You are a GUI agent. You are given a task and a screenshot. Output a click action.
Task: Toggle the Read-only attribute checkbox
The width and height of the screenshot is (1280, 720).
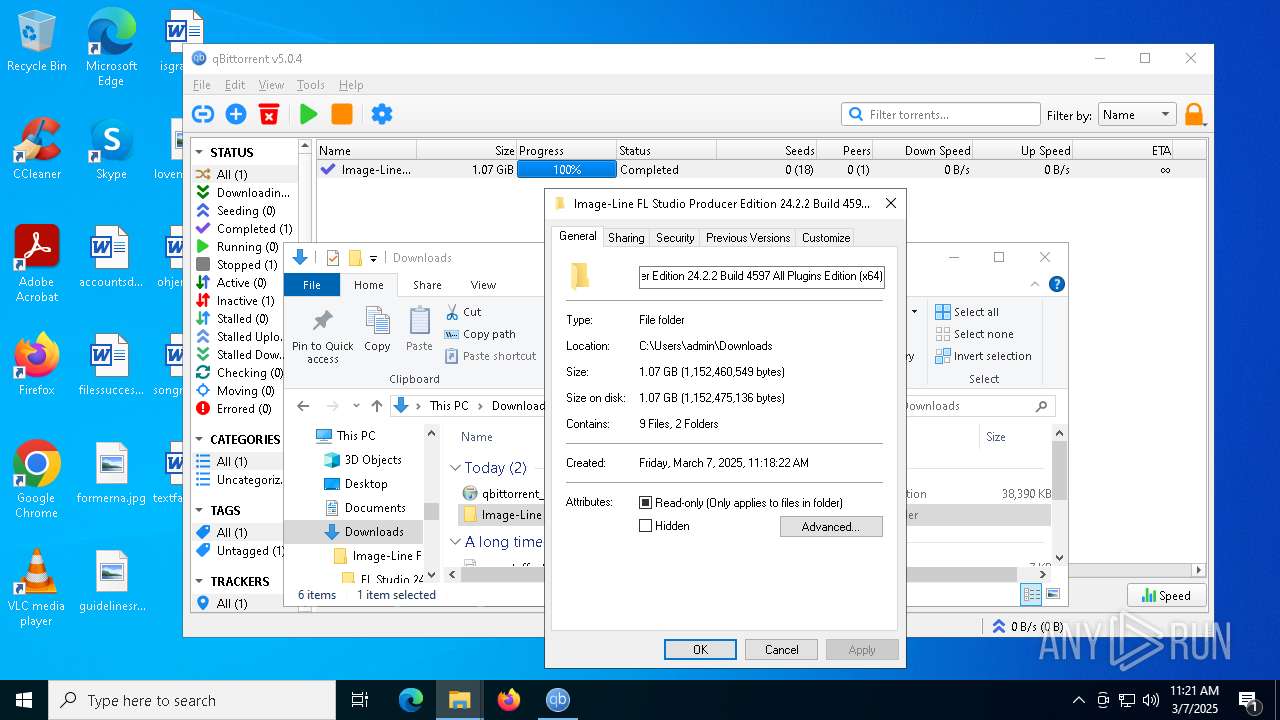click(x=646, y=503)
